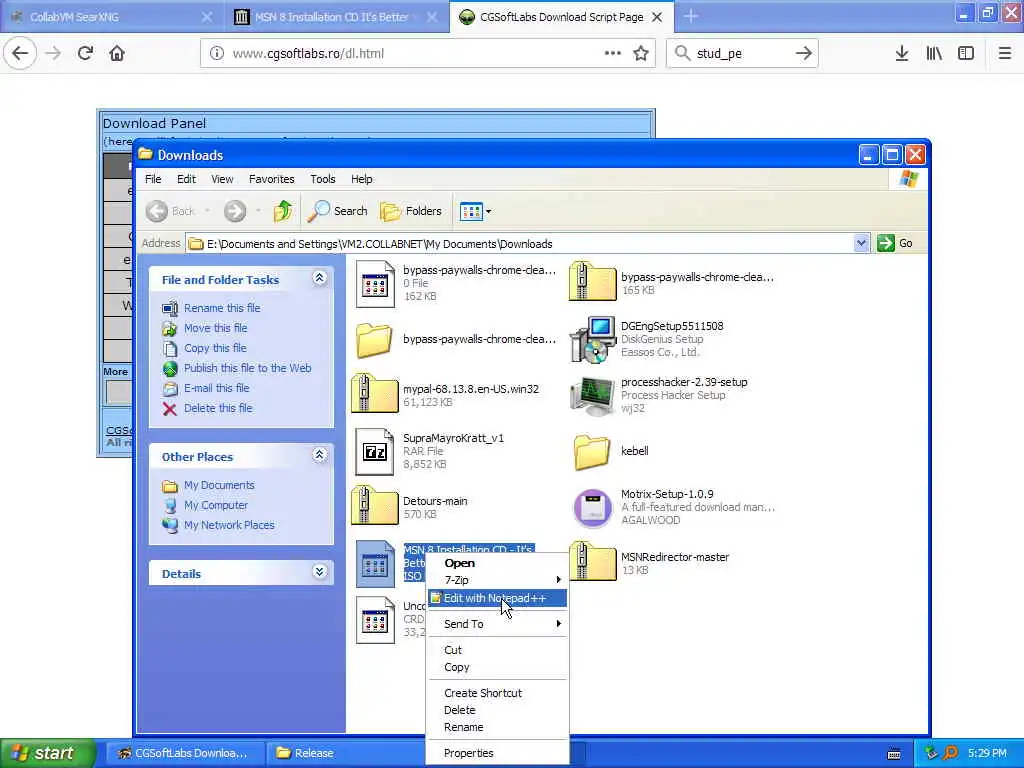Click Search in Downloads toolbar

pos(338,211)
